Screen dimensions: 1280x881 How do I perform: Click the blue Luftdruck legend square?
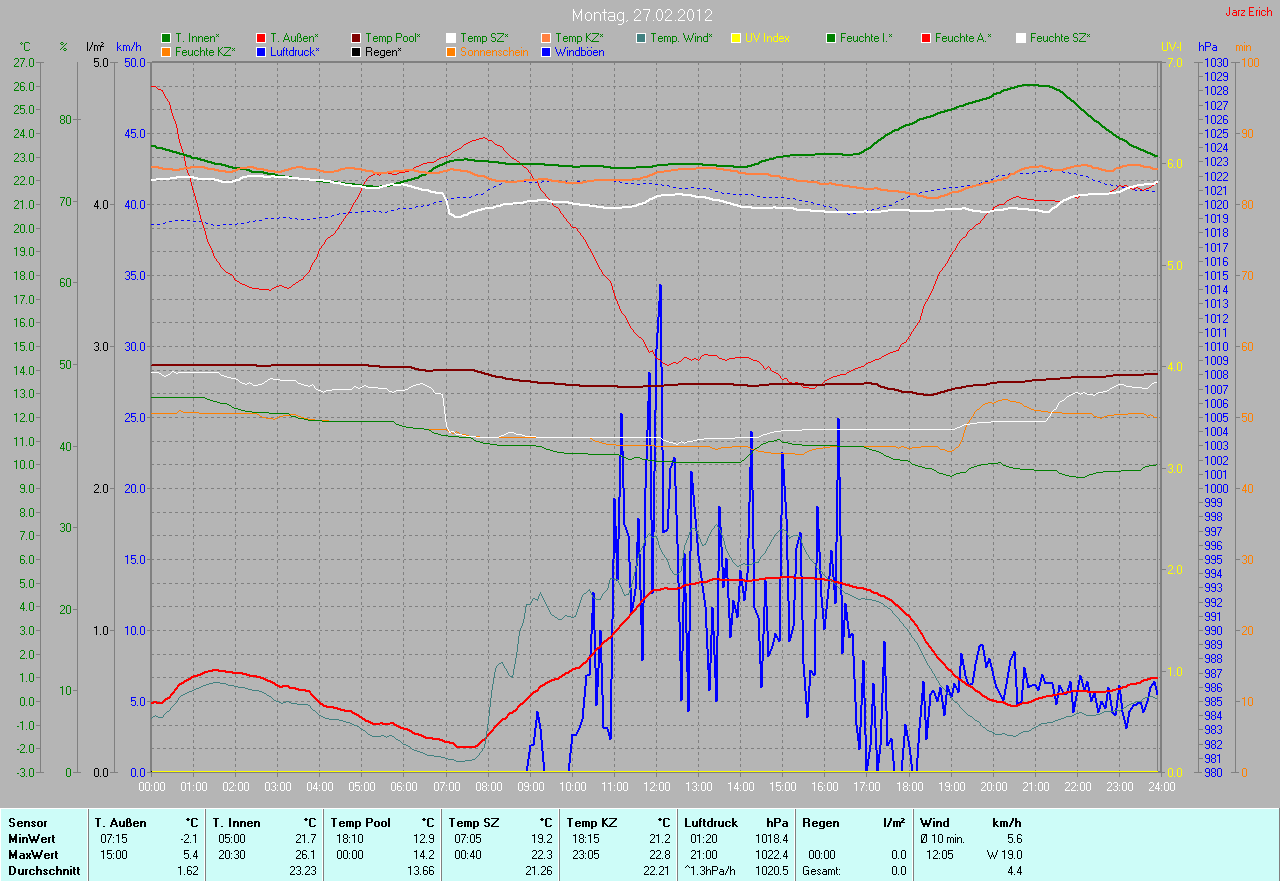pos(261,52)
